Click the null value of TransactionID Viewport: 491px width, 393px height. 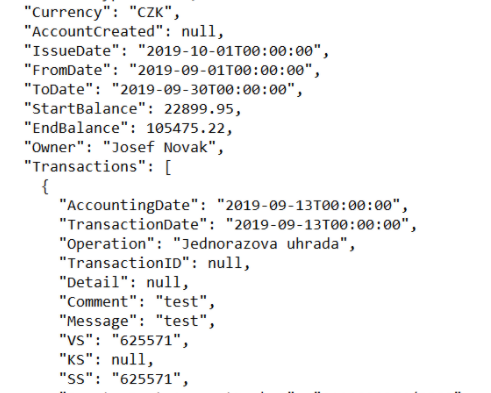[x=225, y=263]
